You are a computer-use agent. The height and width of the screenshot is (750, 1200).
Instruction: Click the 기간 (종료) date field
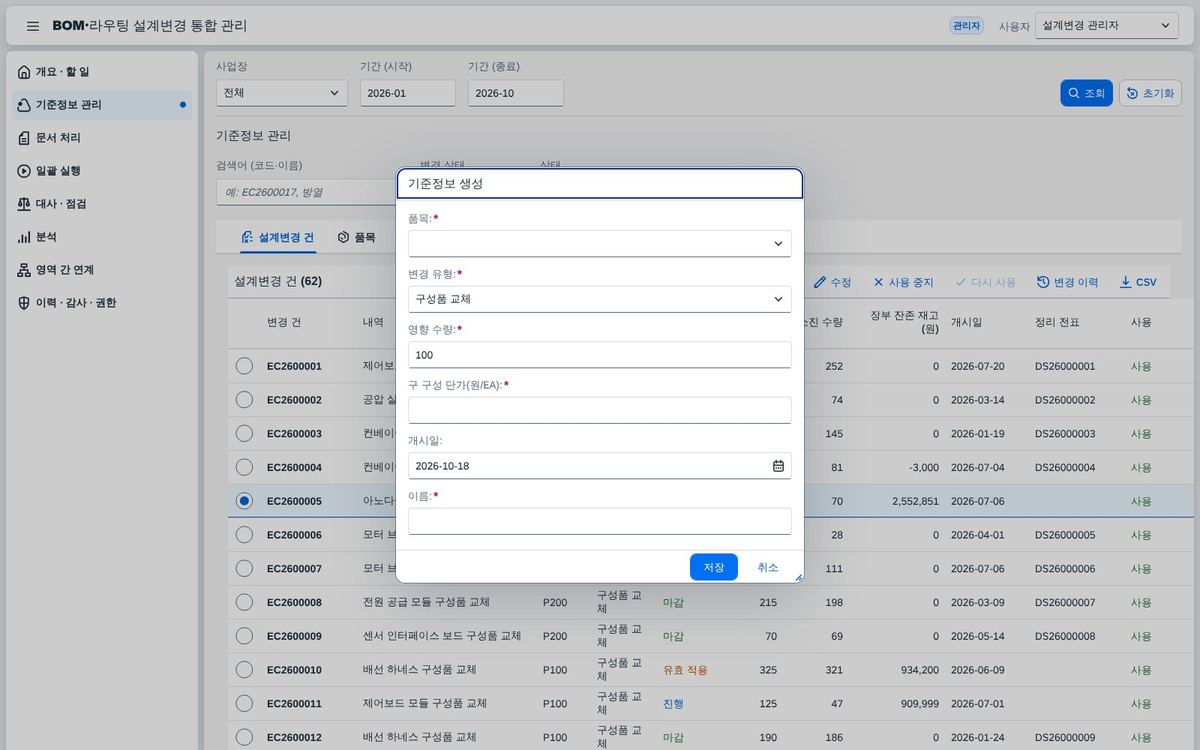click(x=516, y=93)
